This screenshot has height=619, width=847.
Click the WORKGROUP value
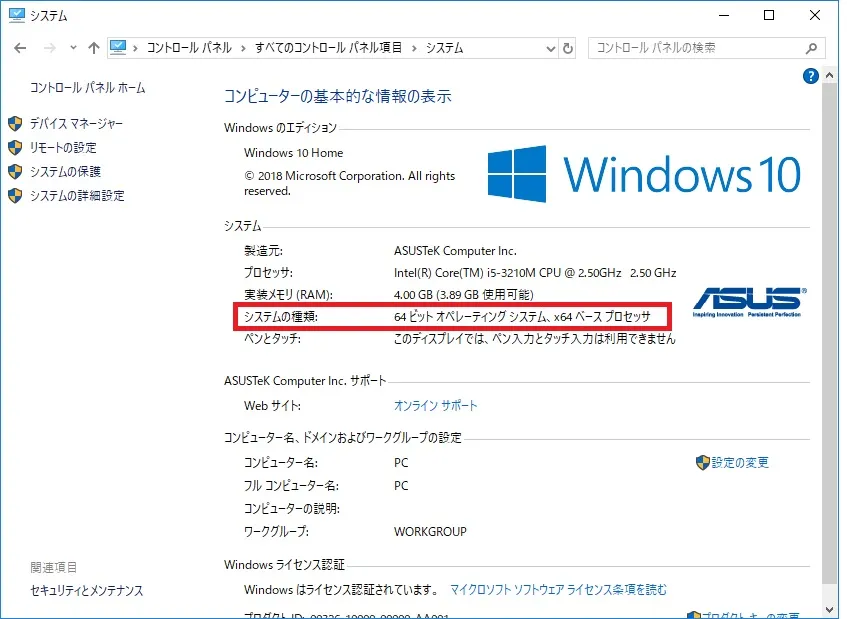430,531
